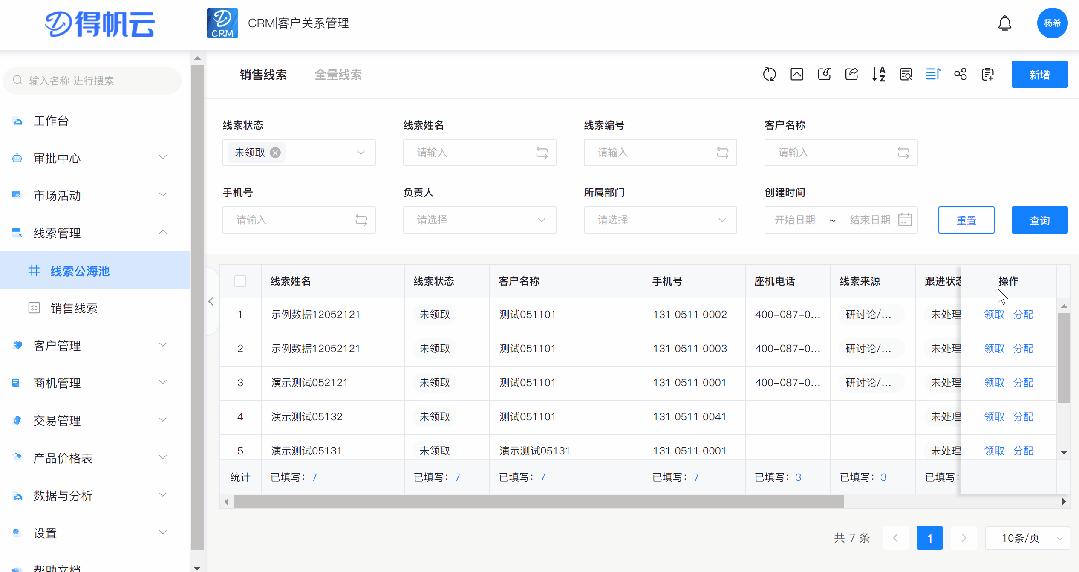Open the 线索状态 dropdown

click(299, 153)
